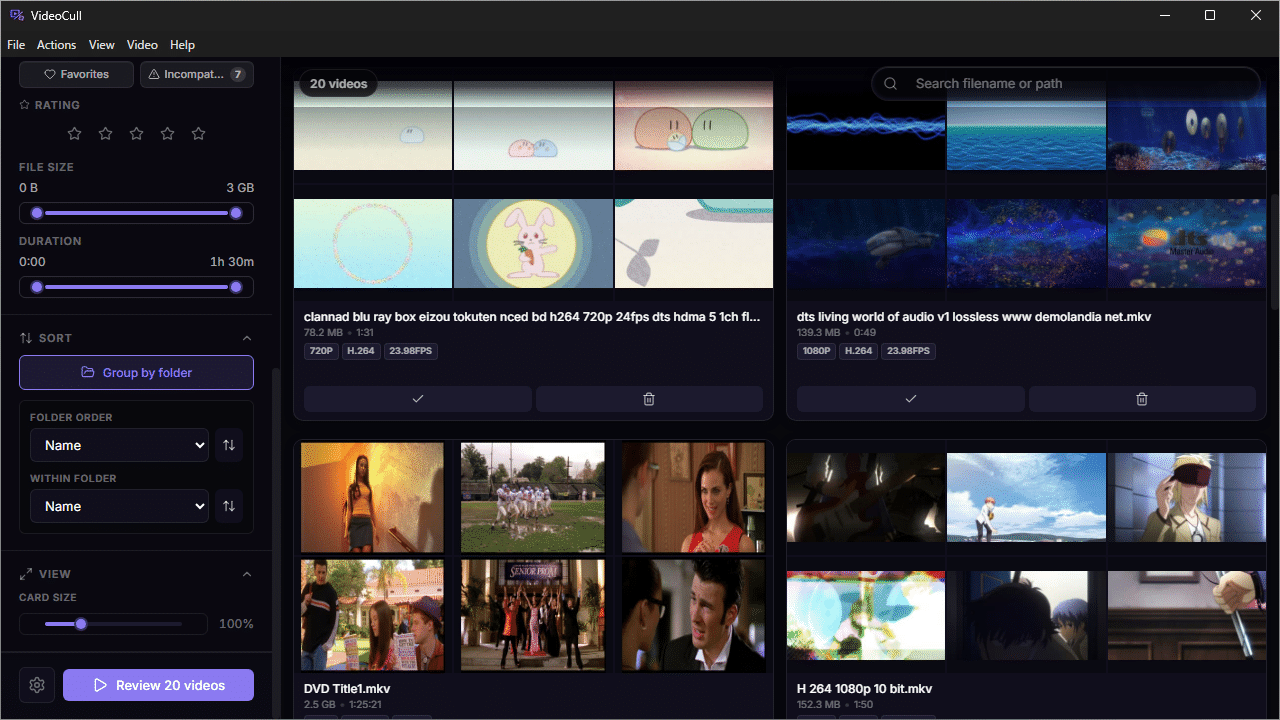Viewport: 1280px width, 720px height.
Task: Toggle the Favorites filter
Action: pyautogui.click(x=77, y=74)
